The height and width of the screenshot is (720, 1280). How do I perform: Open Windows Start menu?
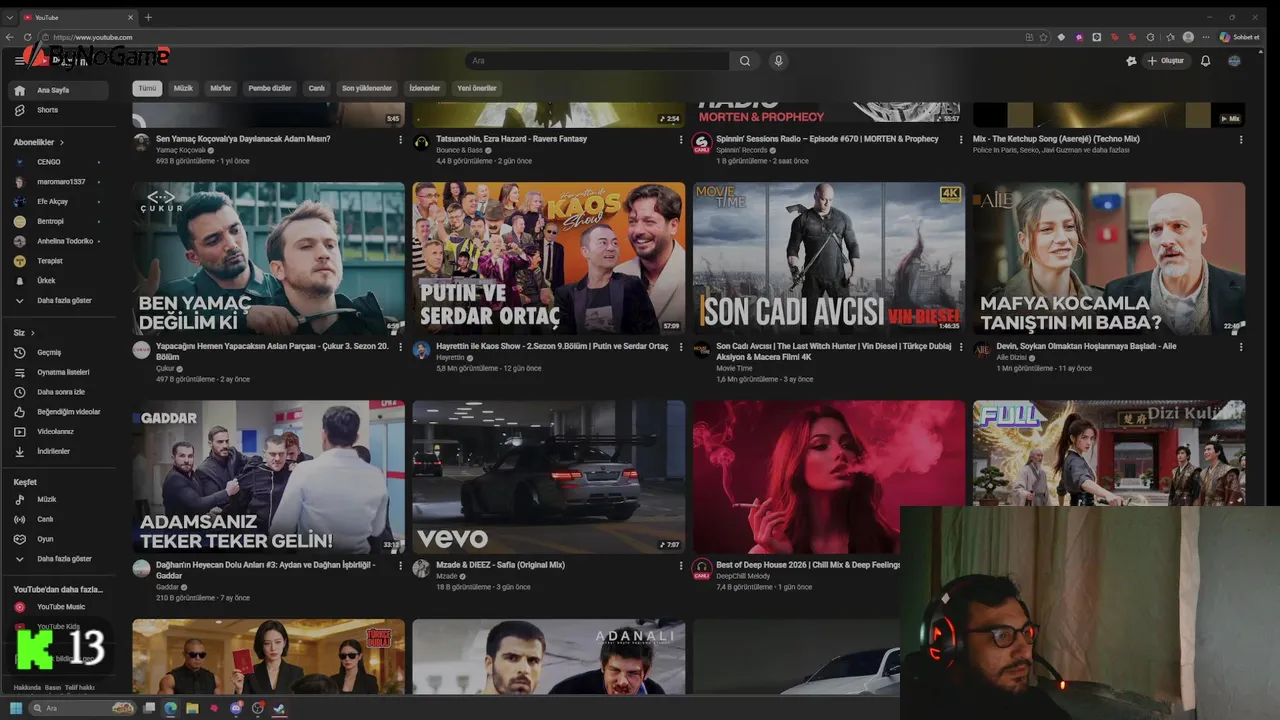pyautogui.click(x=15, y=708)
